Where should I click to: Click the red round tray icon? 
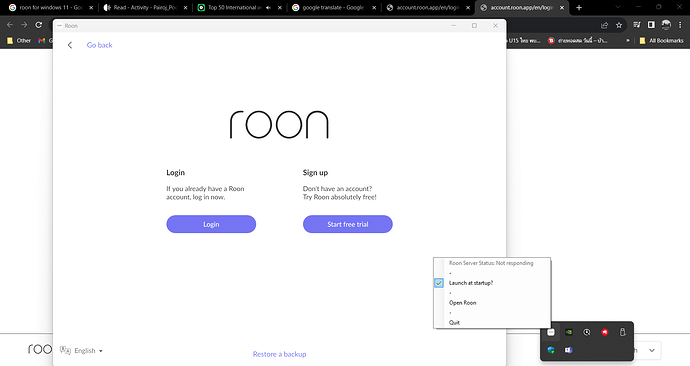[605, 332]
